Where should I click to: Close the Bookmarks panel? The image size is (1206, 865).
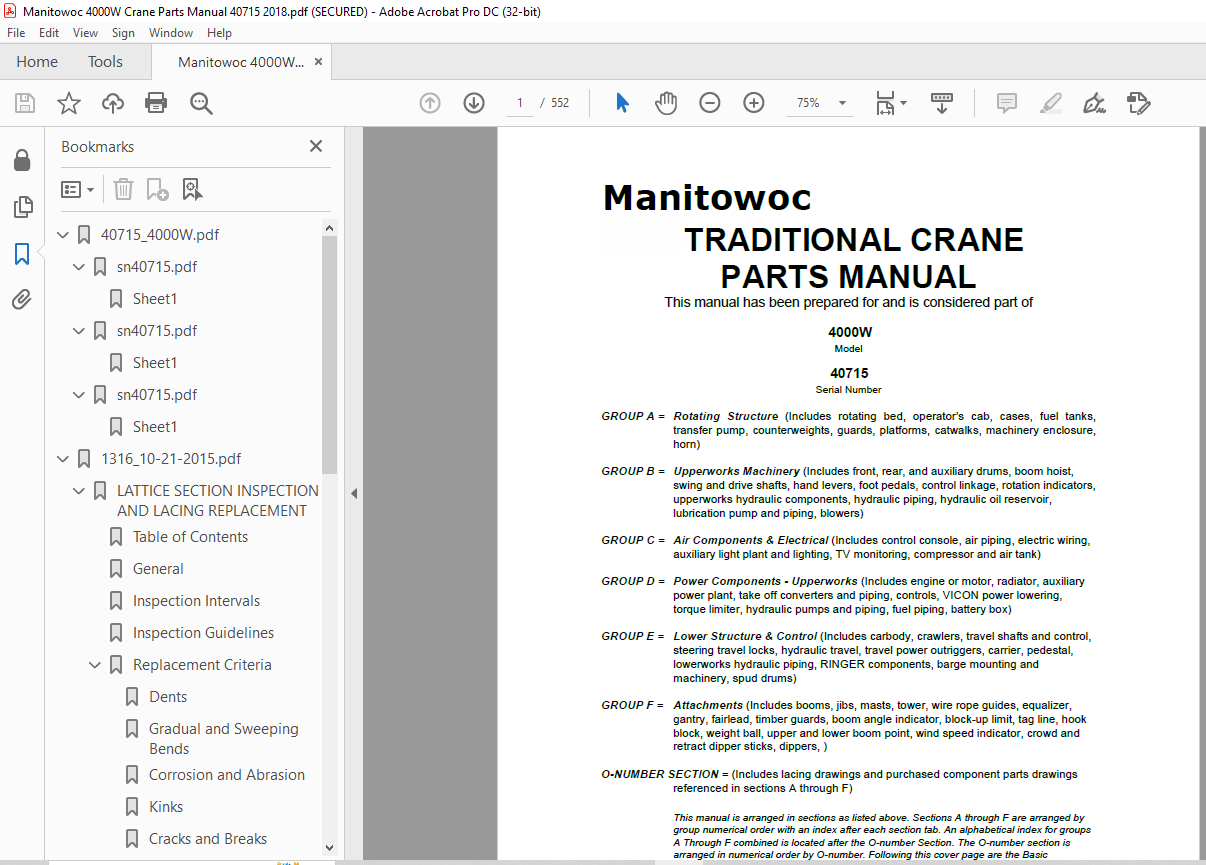[316, 146]
